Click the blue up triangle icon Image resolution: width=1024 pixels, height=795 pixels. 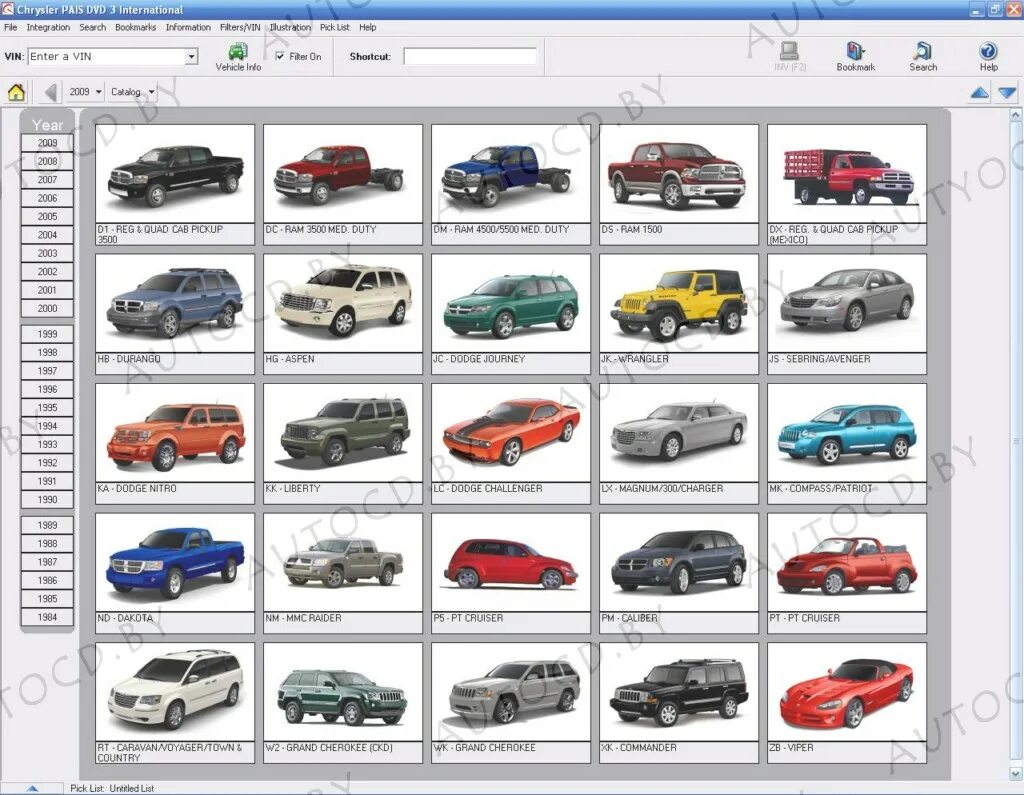tap(980, 93)
